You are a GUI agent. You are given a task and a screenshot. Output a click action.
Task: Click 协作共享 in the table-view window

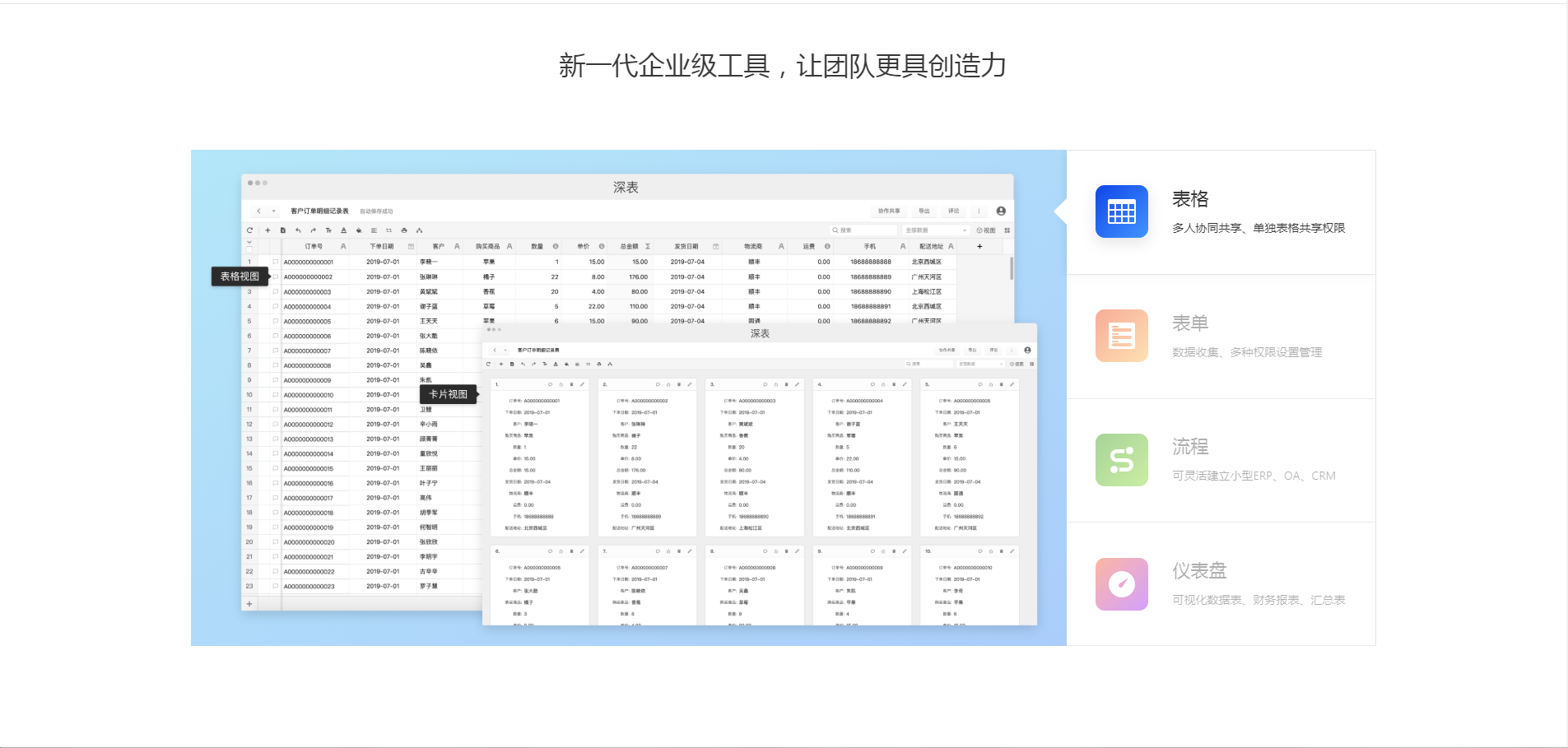(x=889, y=211)
